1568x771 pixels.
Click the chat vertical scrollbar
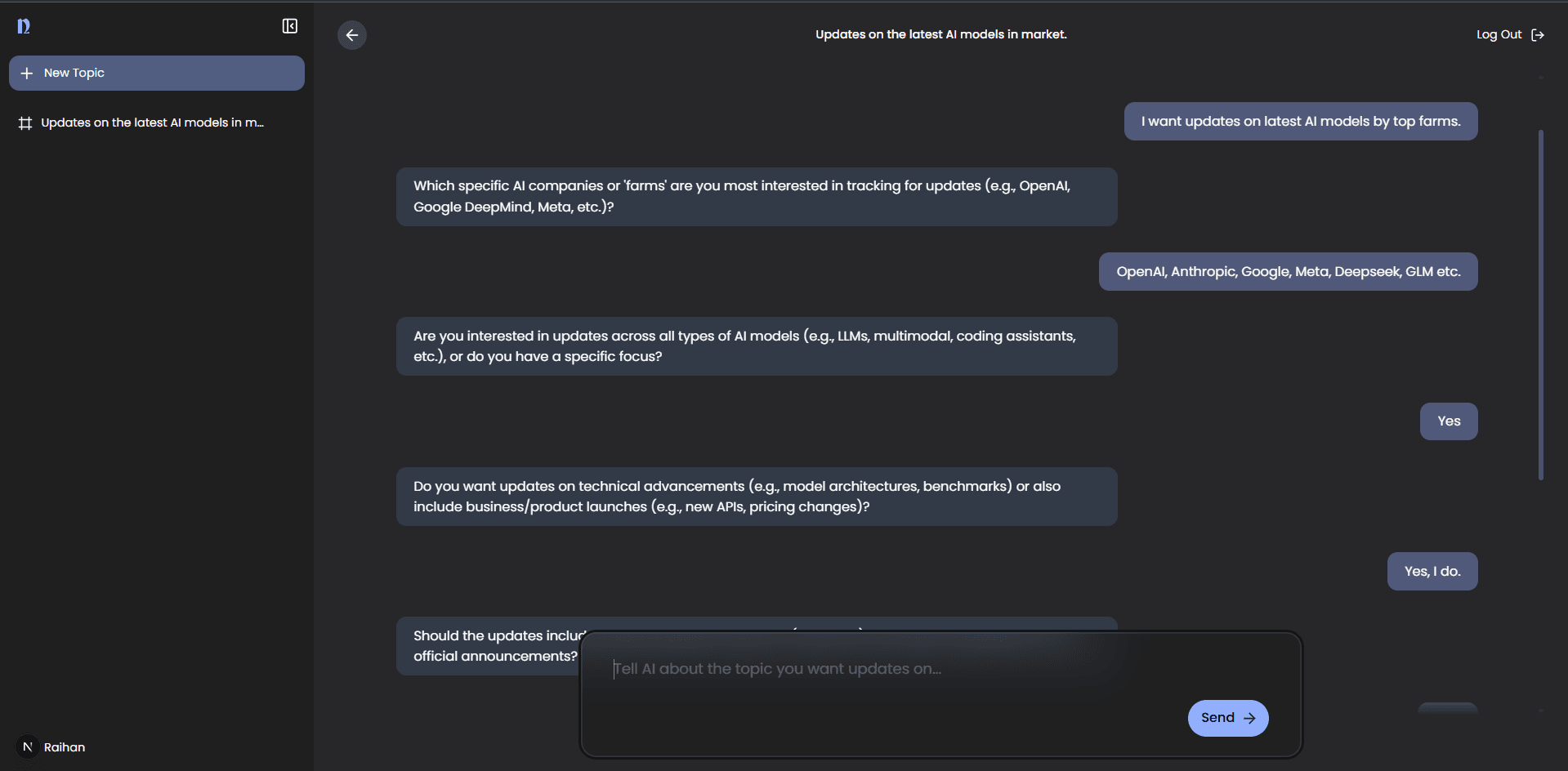[1540, 304]
